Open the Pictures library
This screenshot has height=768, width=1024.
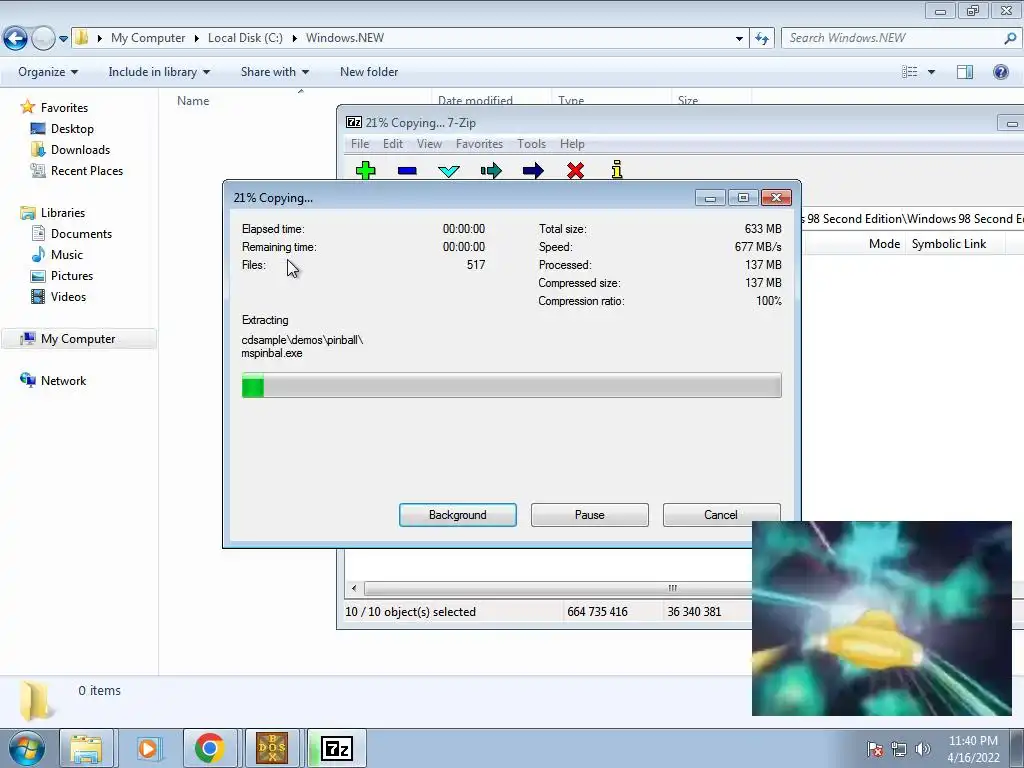(x=72, y=276)
